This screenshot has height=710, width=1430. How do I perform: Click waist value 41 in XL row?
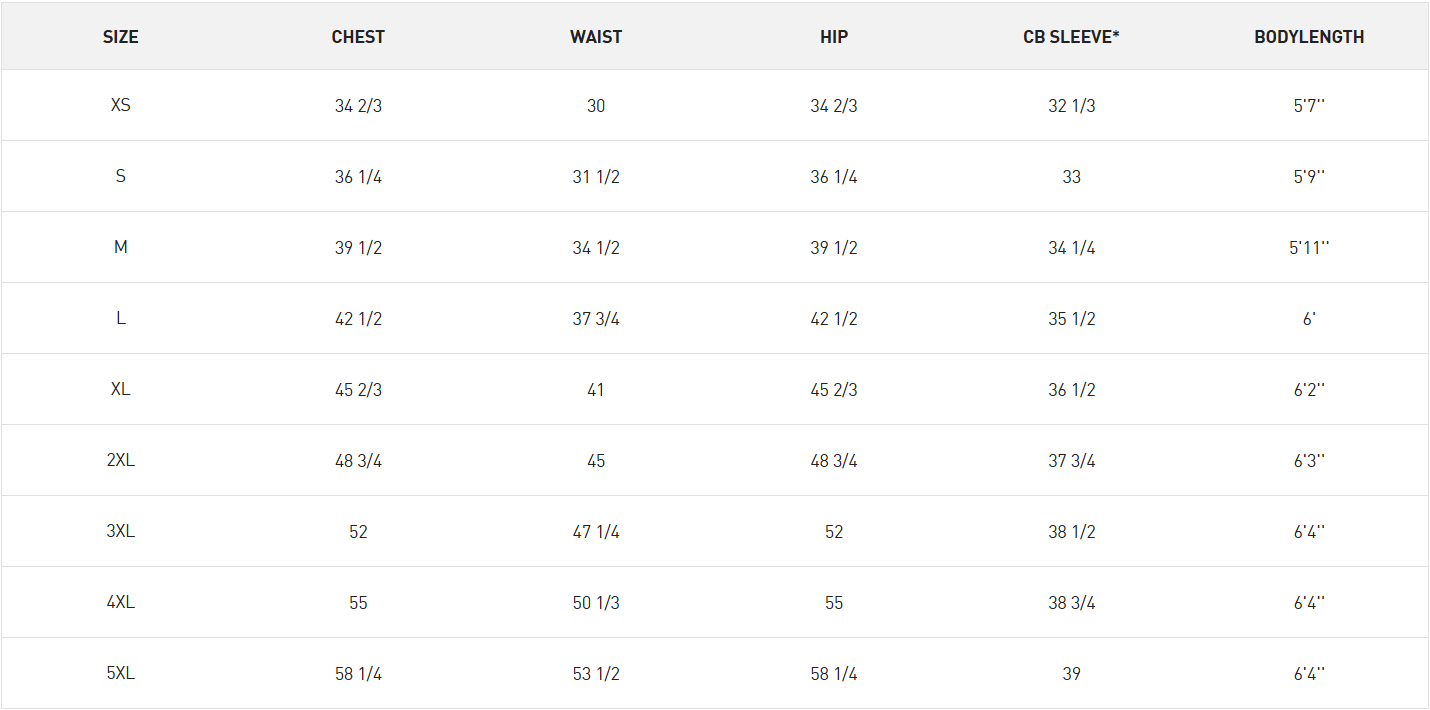(596, 390)
